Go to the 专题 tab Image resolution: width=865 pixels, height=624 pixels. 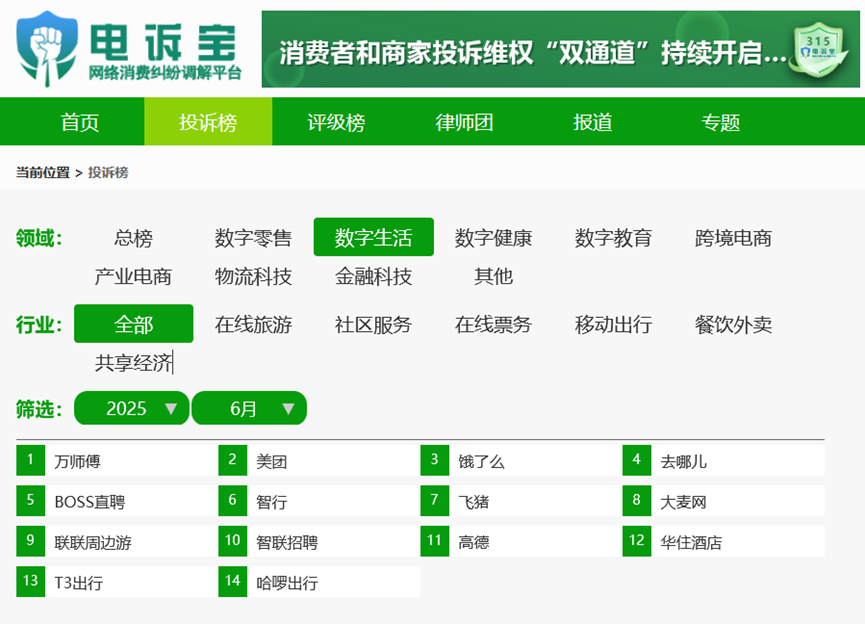point(720,122)
